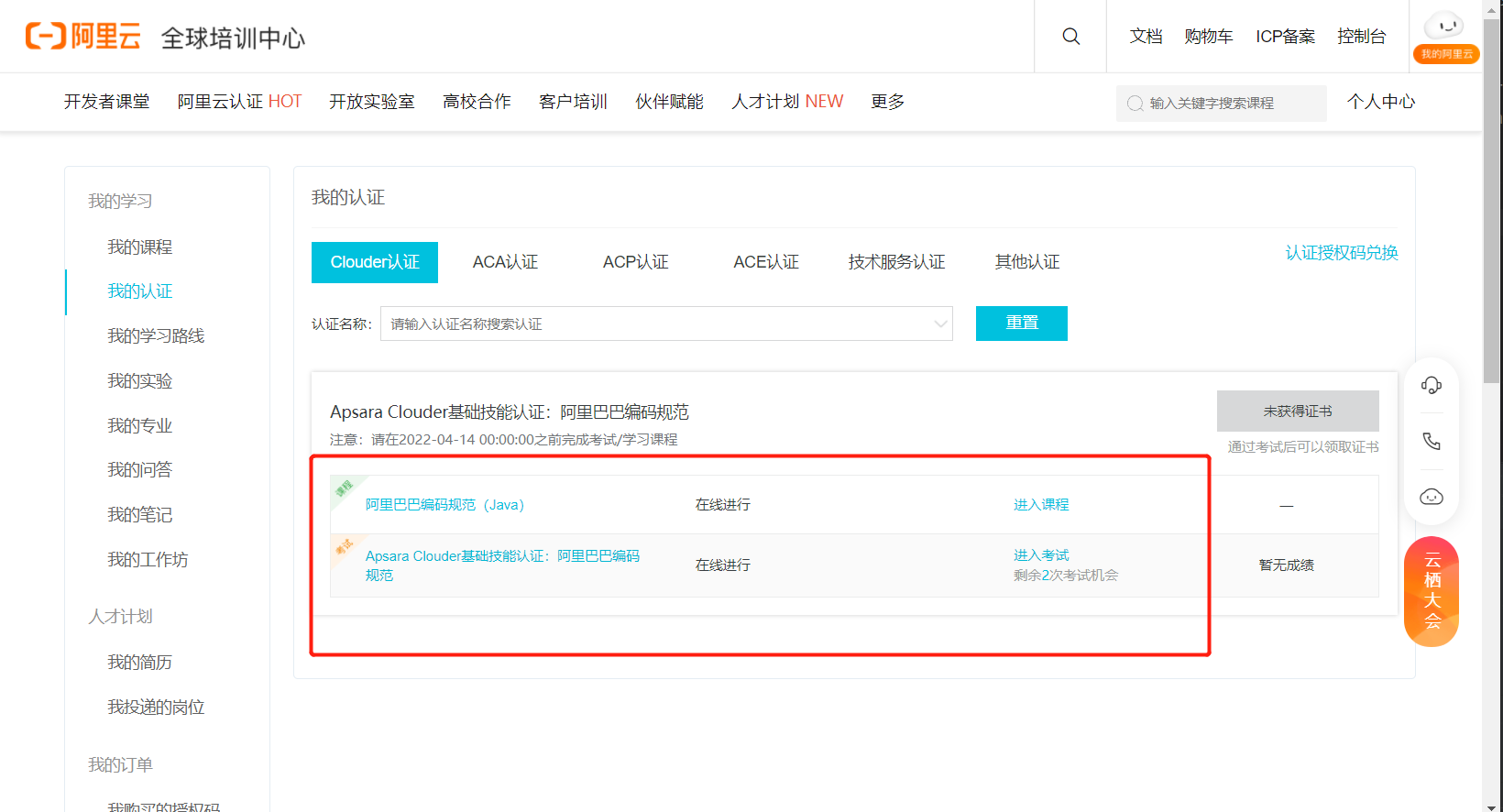Select 我的笔记 in sidebar
This screenshot has height=812, width=1503.
(139, 515)
